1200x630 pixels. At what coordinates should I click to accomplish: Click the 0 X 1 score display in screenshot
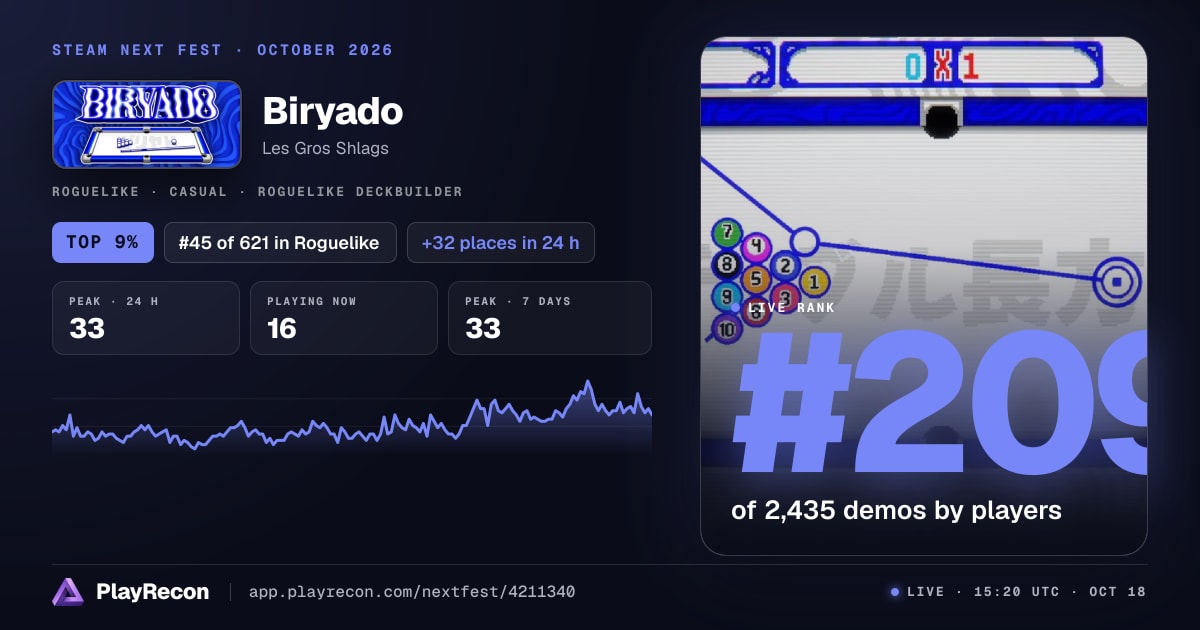click(941, 67)
